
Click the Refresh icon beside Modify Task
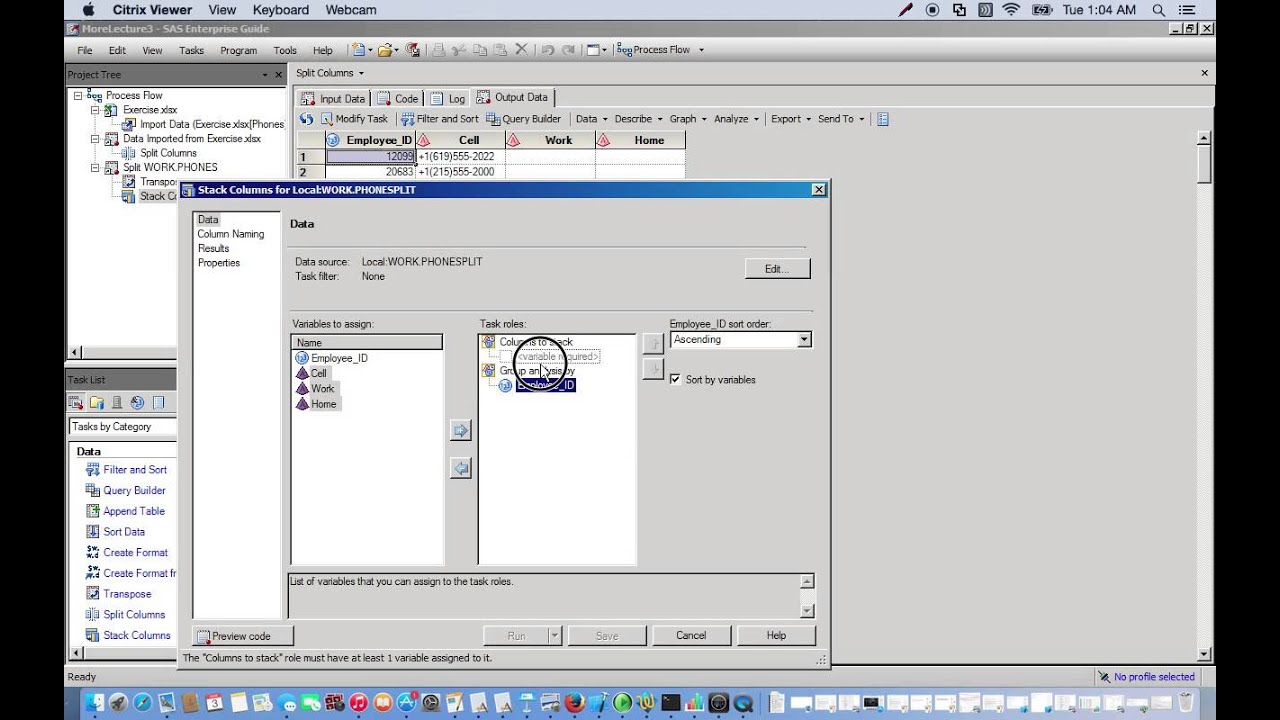(307, 119)
